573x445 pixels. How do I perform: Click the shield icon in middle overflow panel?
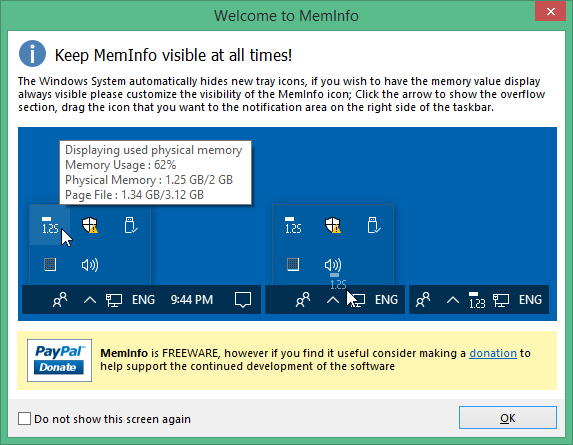coord(333,225)
